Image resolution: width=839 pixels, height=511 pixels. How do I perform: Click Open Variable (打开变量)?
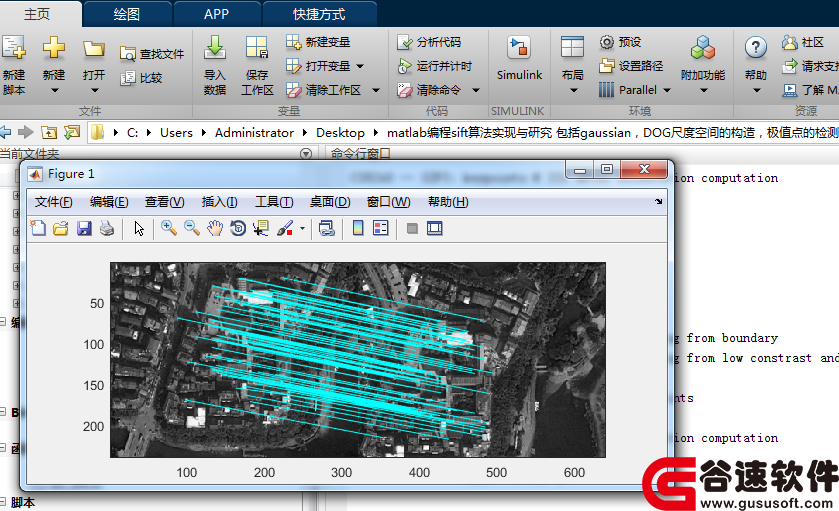[x=318, y=66]
